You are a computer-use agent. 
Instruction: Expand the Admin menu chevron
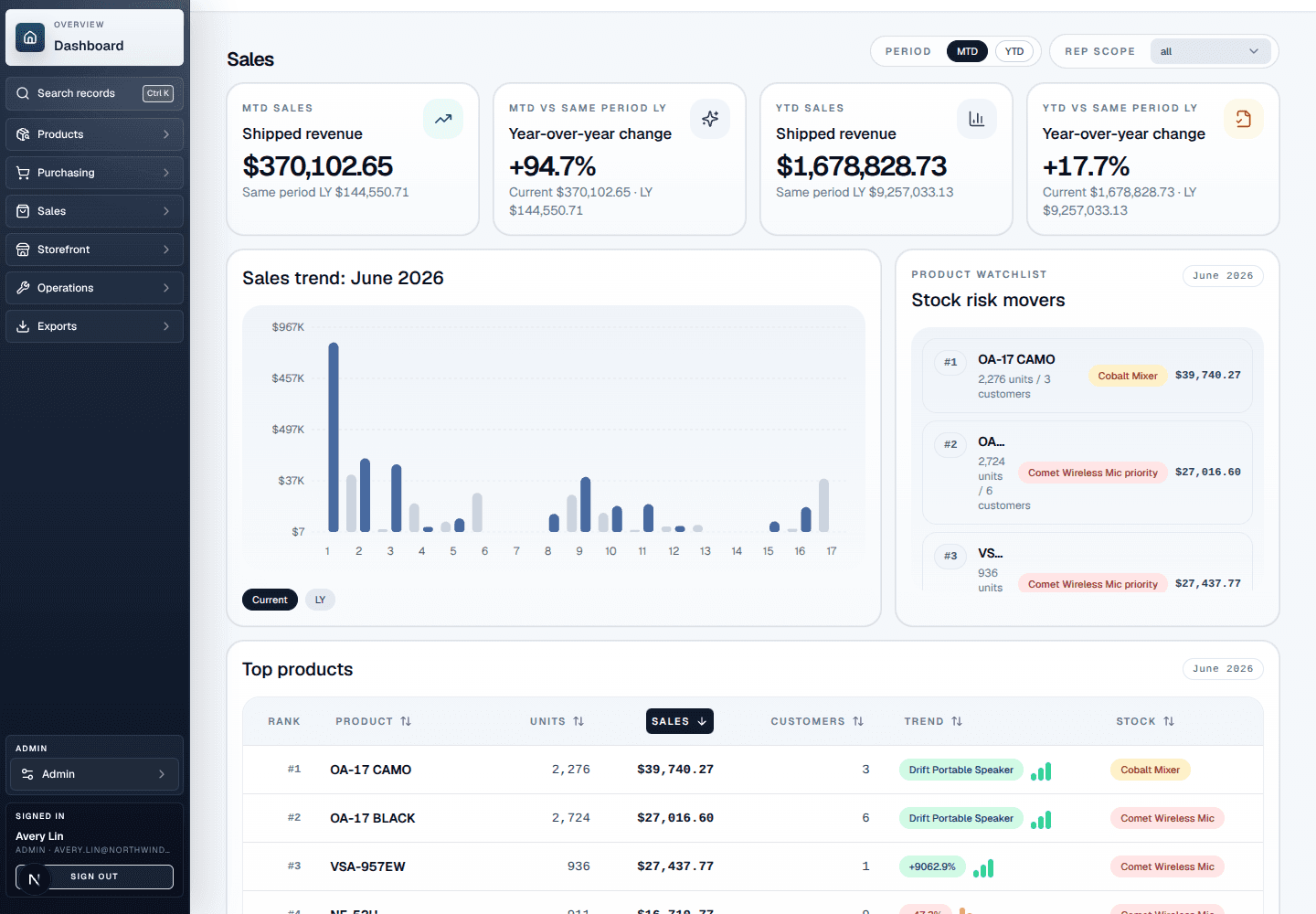tap(162, 774)
